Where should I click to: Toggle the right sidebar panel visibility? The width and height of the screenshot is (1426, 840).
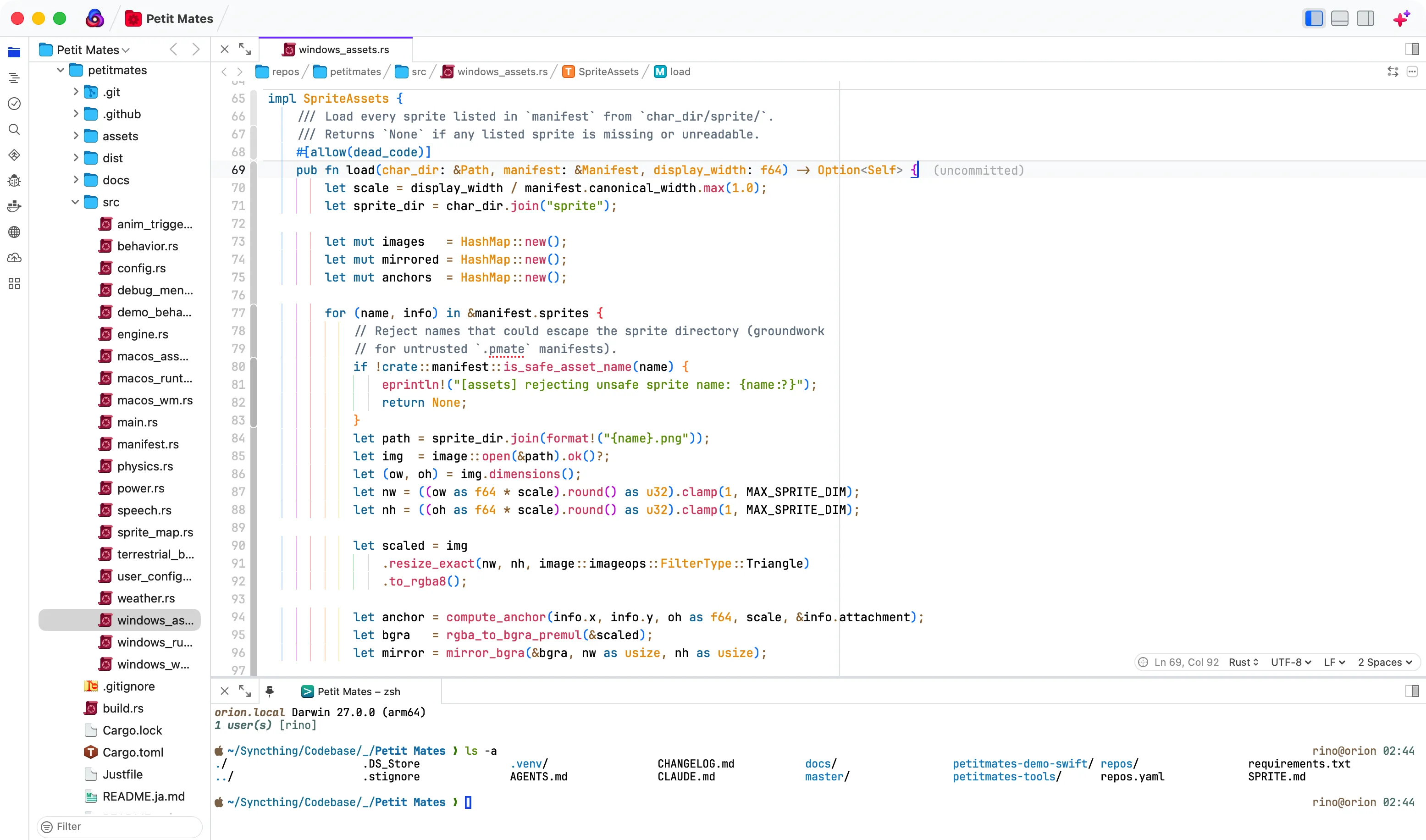point(1365,19)
